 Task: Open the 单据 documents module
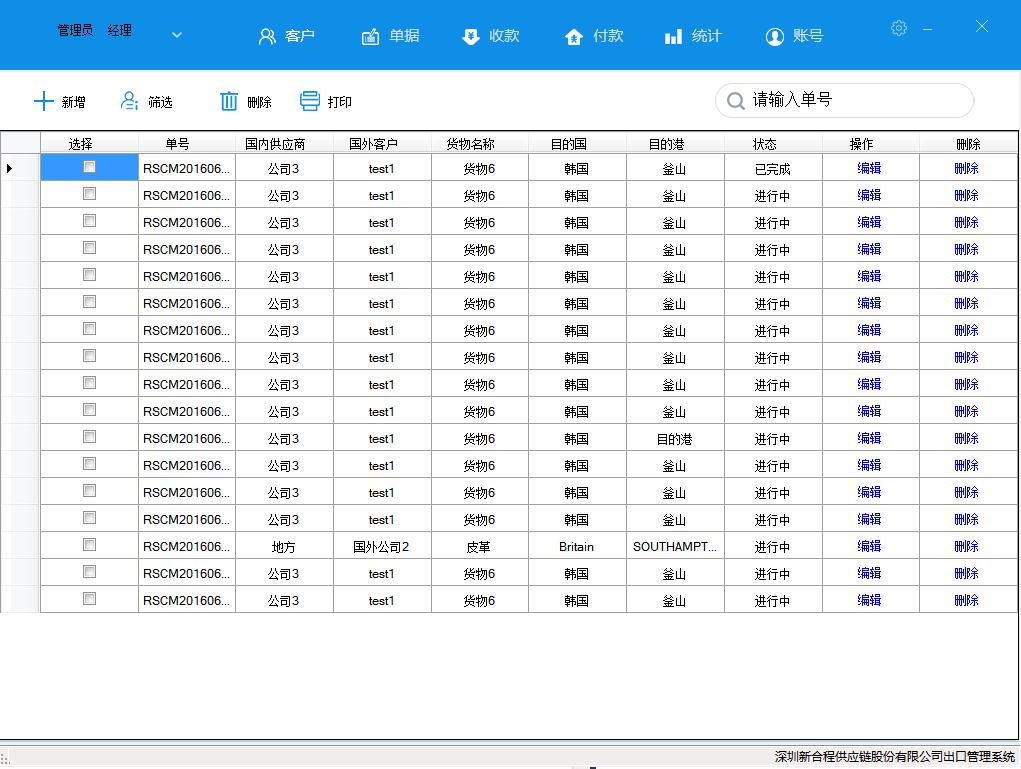391,36
